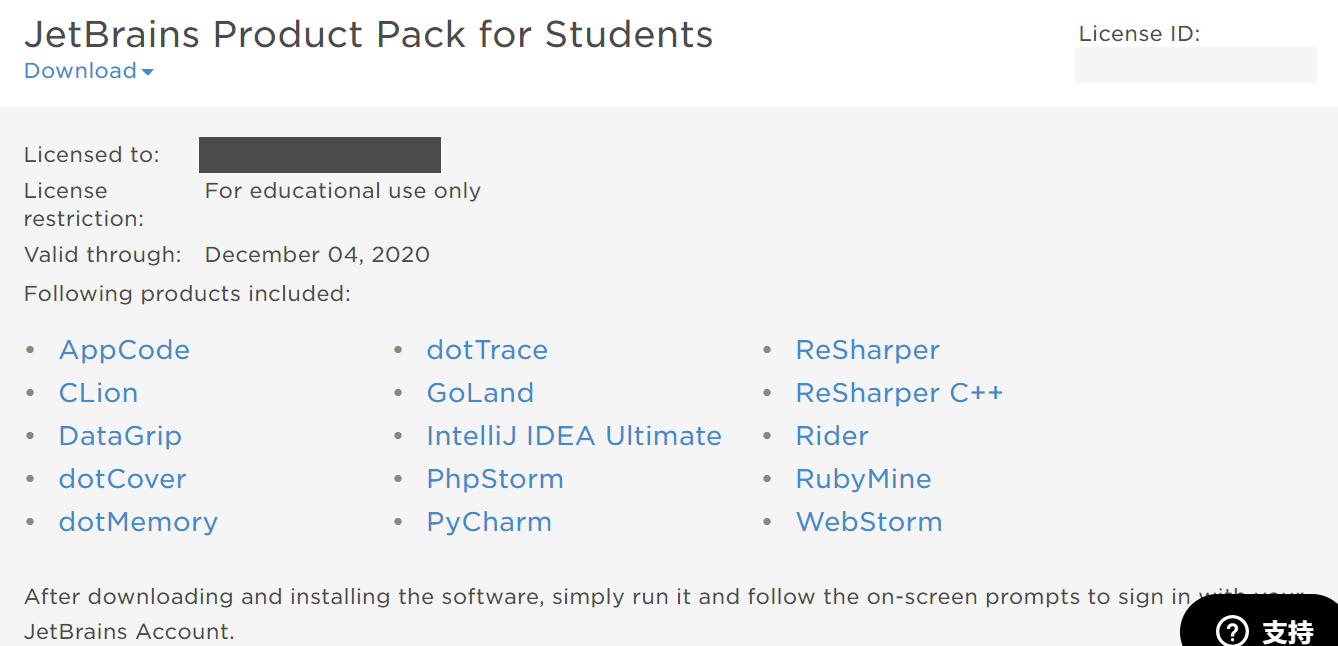This screenshot has width=1338, height=646.
Task: Click the License ID field
Action: [x=1196, y=65]
